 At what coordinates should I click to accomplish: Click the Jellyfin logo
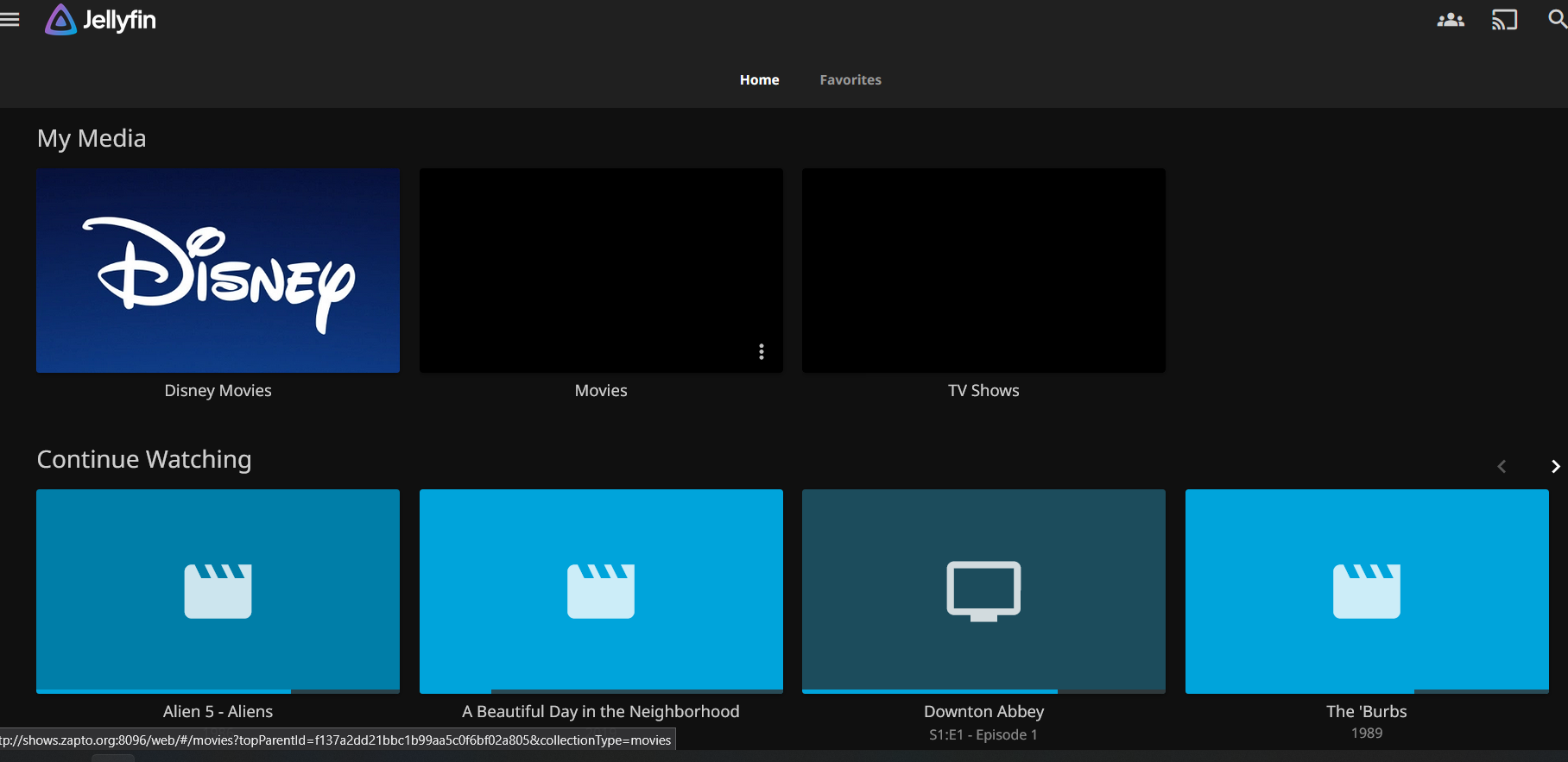pos(101,20)
